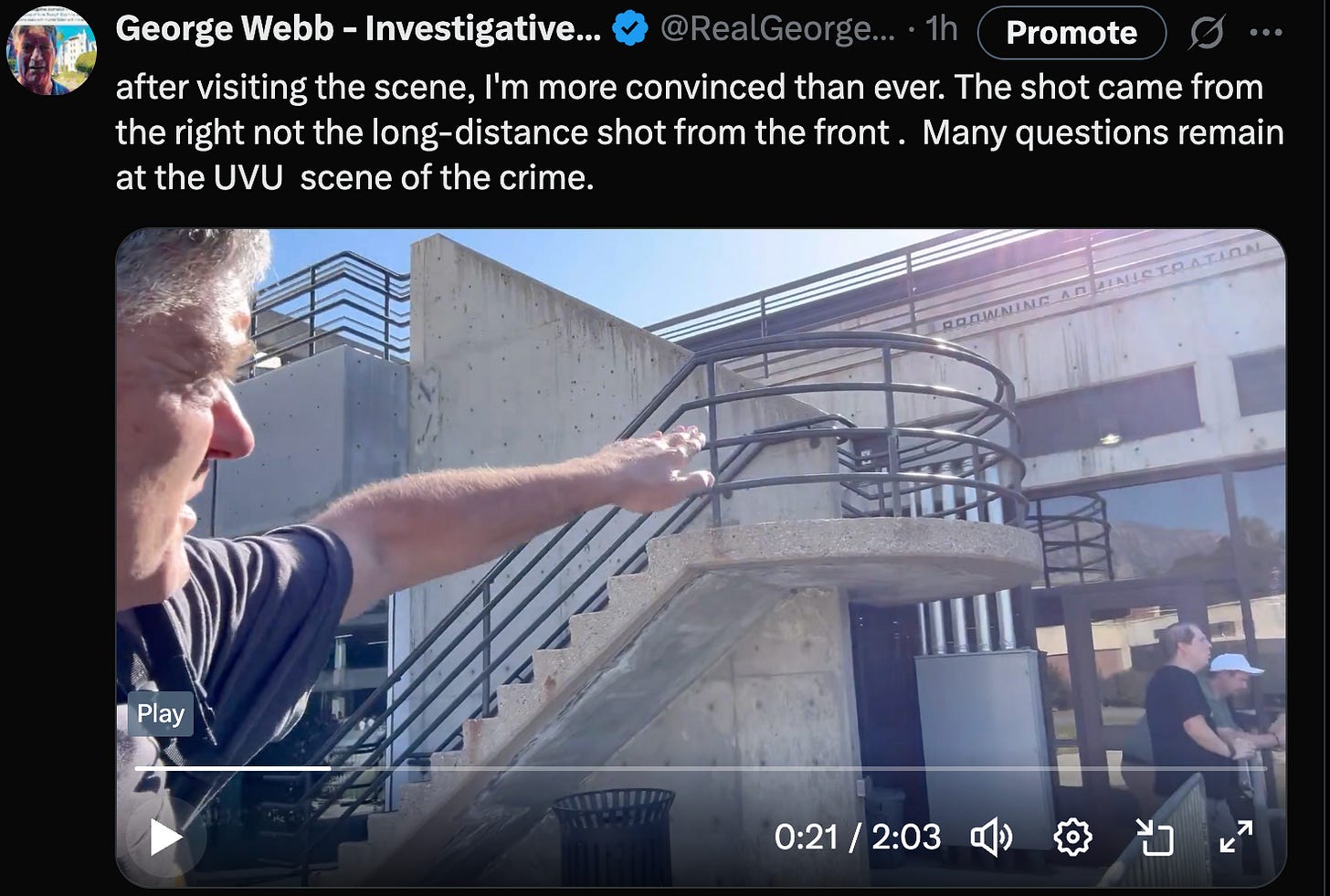Open the tweet text about the UVU scene
This screenshot has width=1330, height=896.
click(699, 132)
